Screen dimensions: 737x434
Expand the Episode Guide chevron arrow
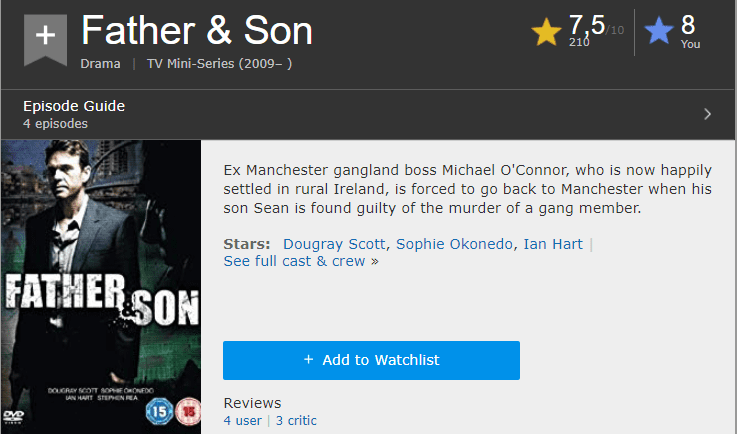pyautogui.click(x=707, y=114)
